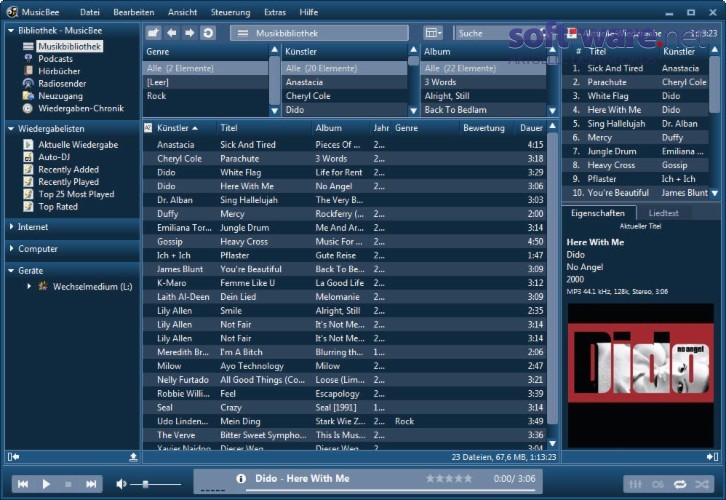The height and width of the screenshot is (500, 726).
Task: Expand the Computer section
Action: [11, 249]
